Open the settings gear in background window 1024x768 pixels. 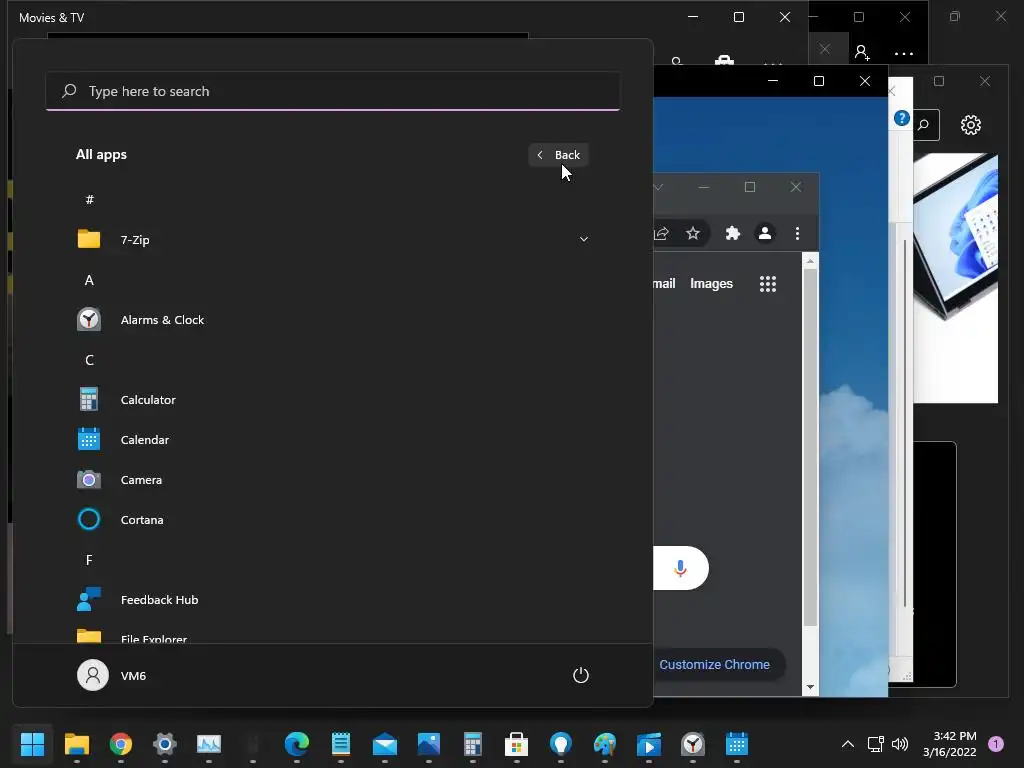pos(971,125)
